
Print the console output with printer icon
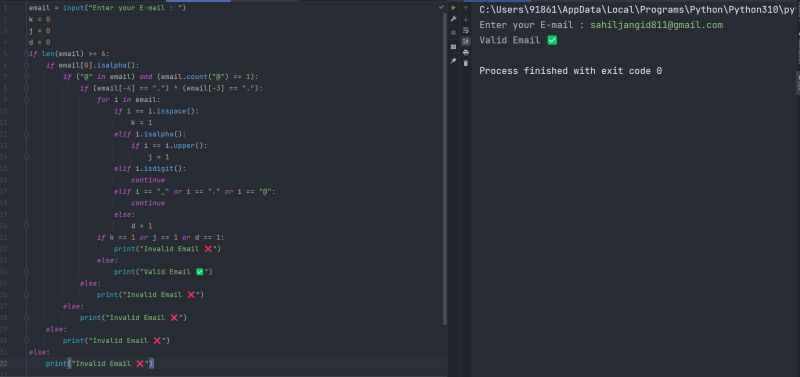[465, 52]
